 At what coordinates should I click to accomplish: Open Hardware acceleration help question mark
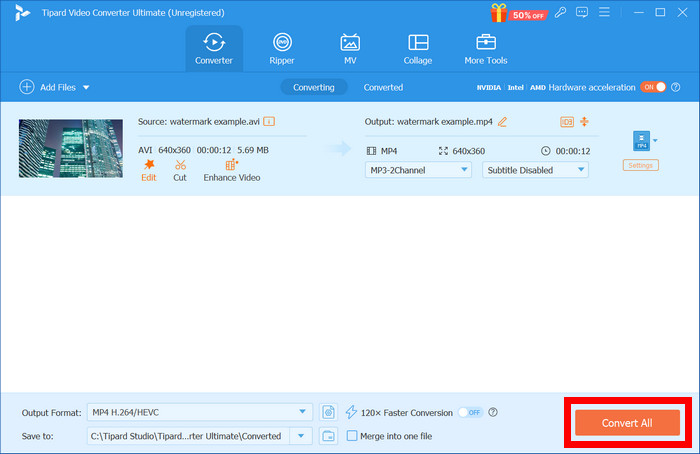676,87
